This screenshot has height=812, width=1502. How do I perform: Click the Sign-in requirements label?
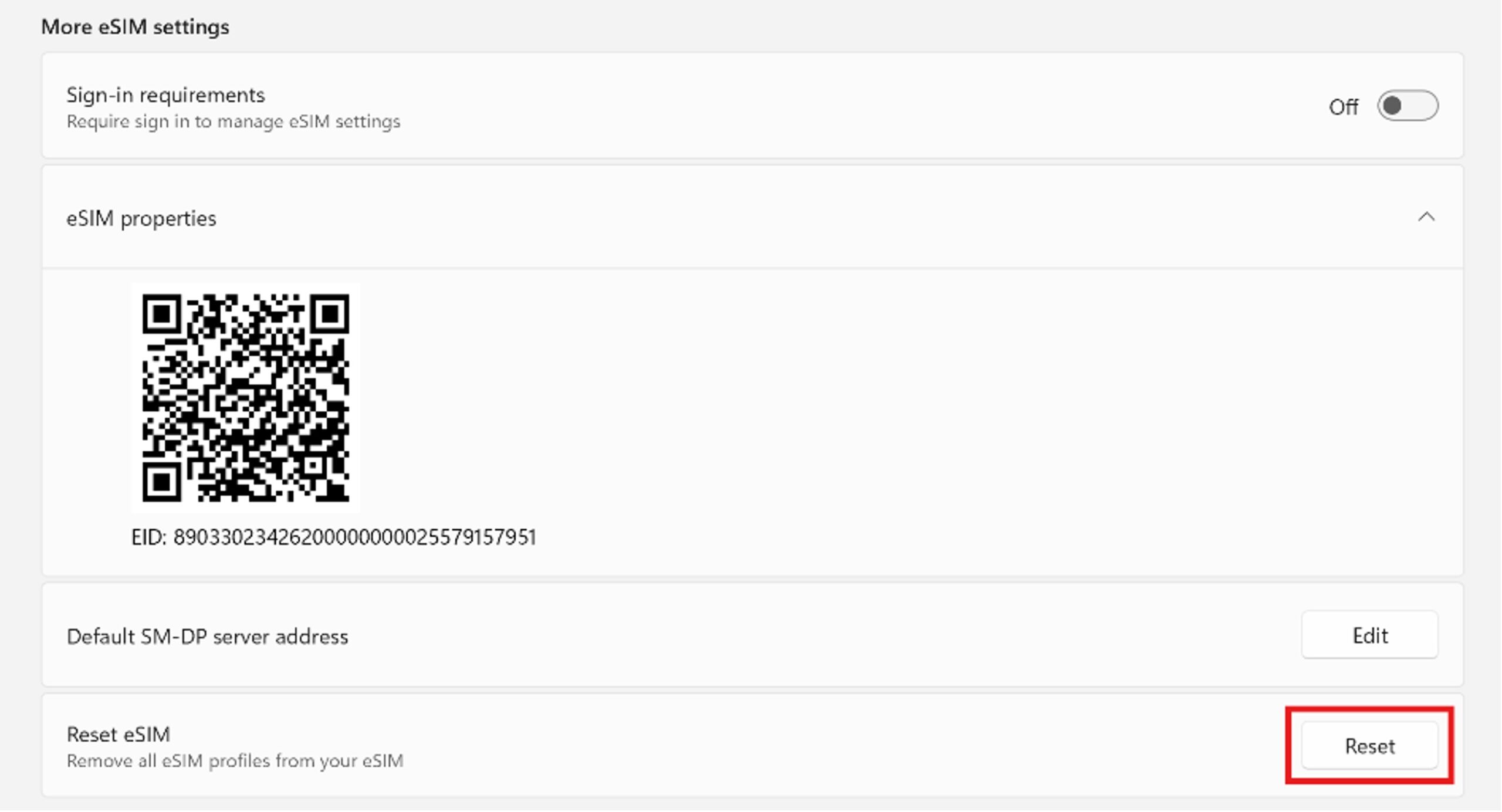165,95
